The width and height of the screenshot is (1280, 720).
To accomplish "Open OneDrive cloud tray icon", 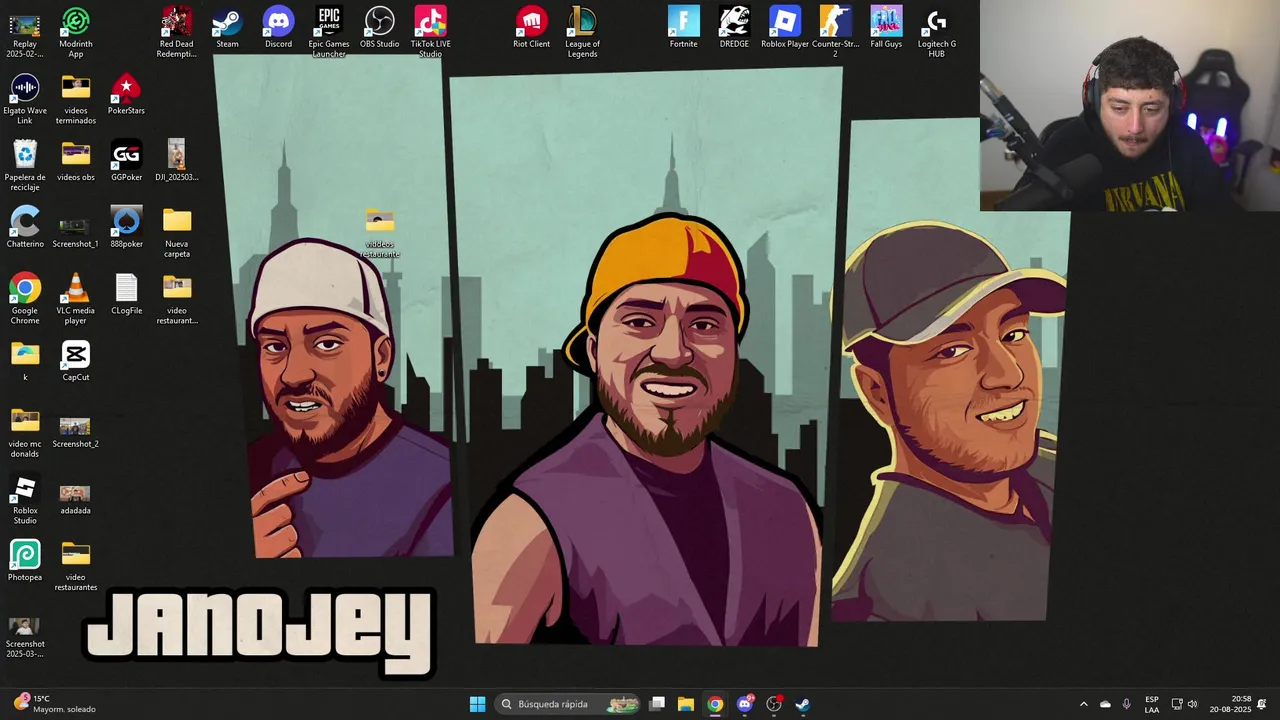I will tap(1105, 704).
